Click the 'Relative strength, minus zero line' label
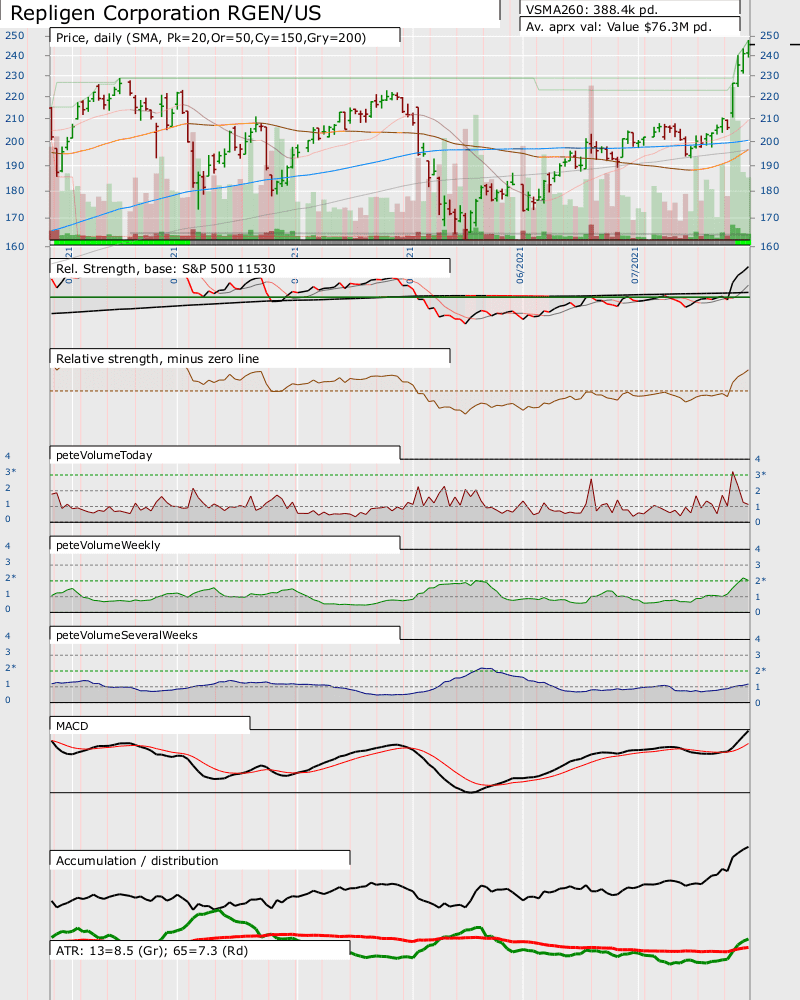 click(x=158, y=358)
